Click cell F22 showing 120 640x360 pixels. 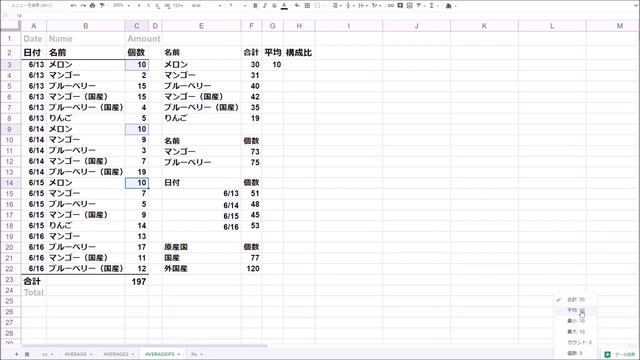[x=251, y=269]
